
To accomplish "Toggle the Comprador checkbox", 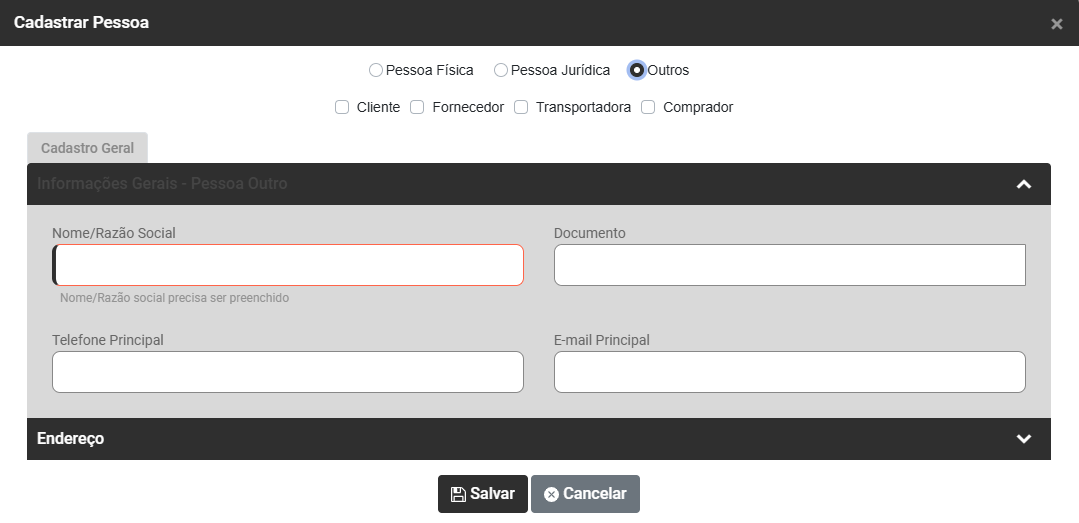I will (648, 107).
